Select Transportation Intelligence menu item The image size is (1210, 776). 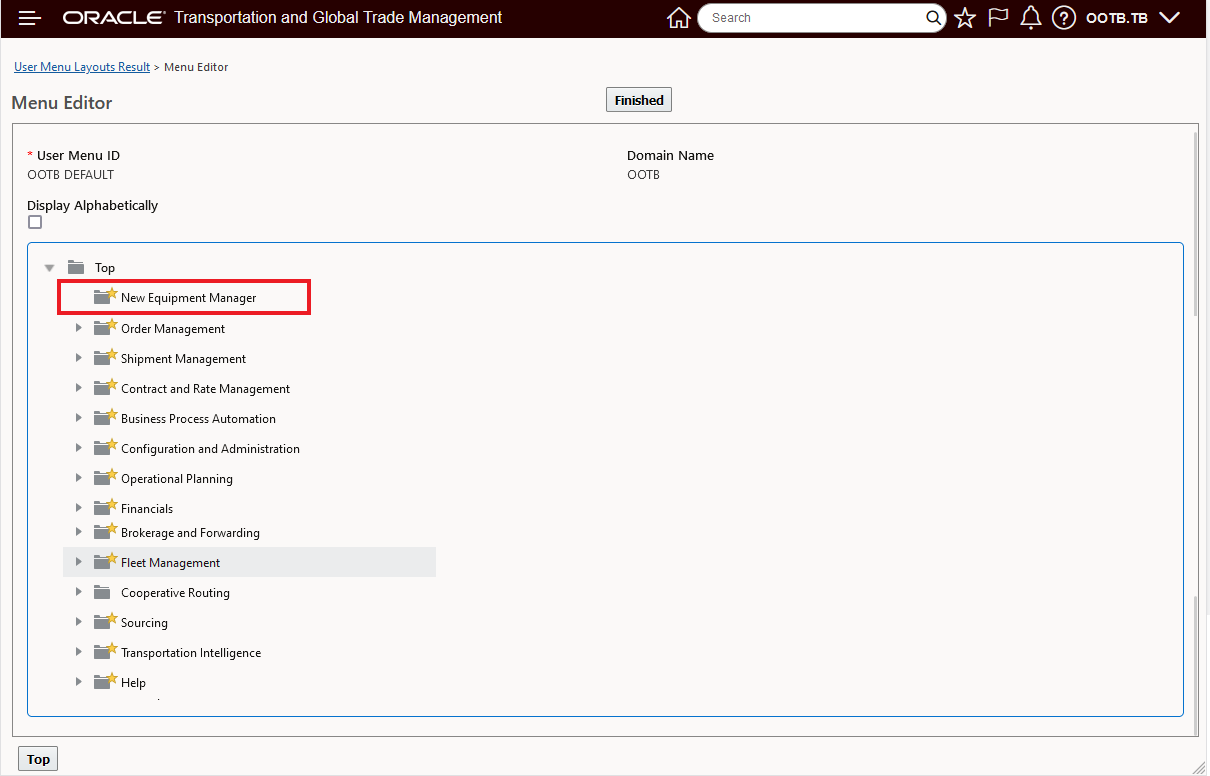tap(191, 653)
